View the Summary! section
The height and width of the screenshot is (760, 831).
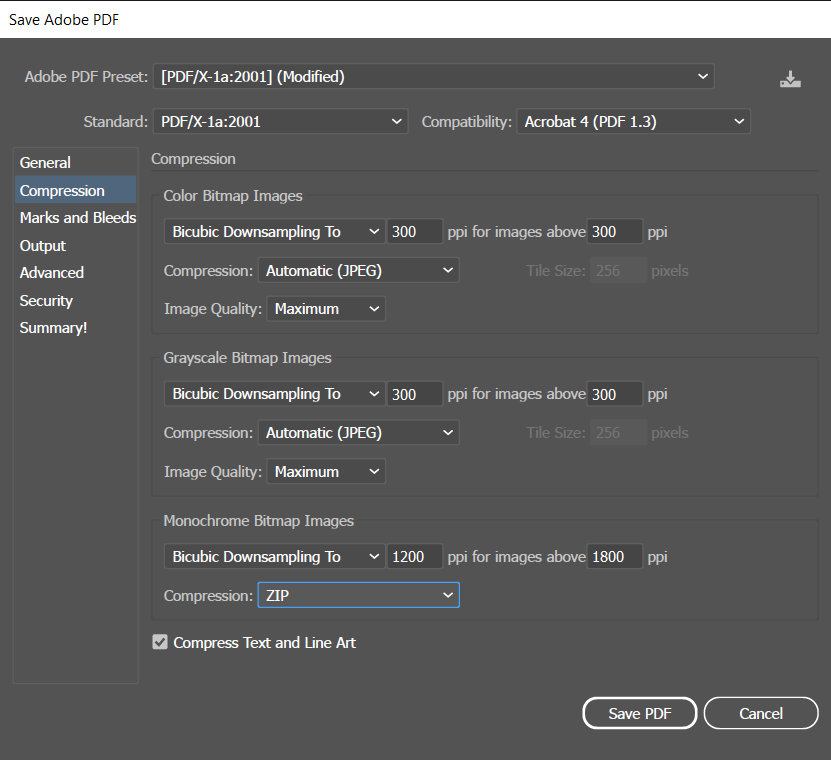pyautogui.click(x=76, y=328)
